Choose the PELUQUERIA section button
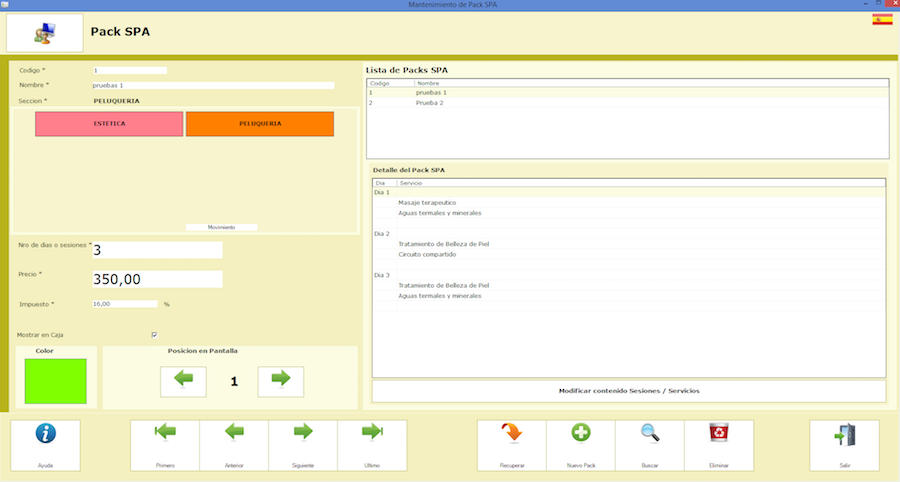The height and width of the screenshot is (482, 900). pos(259,124)
